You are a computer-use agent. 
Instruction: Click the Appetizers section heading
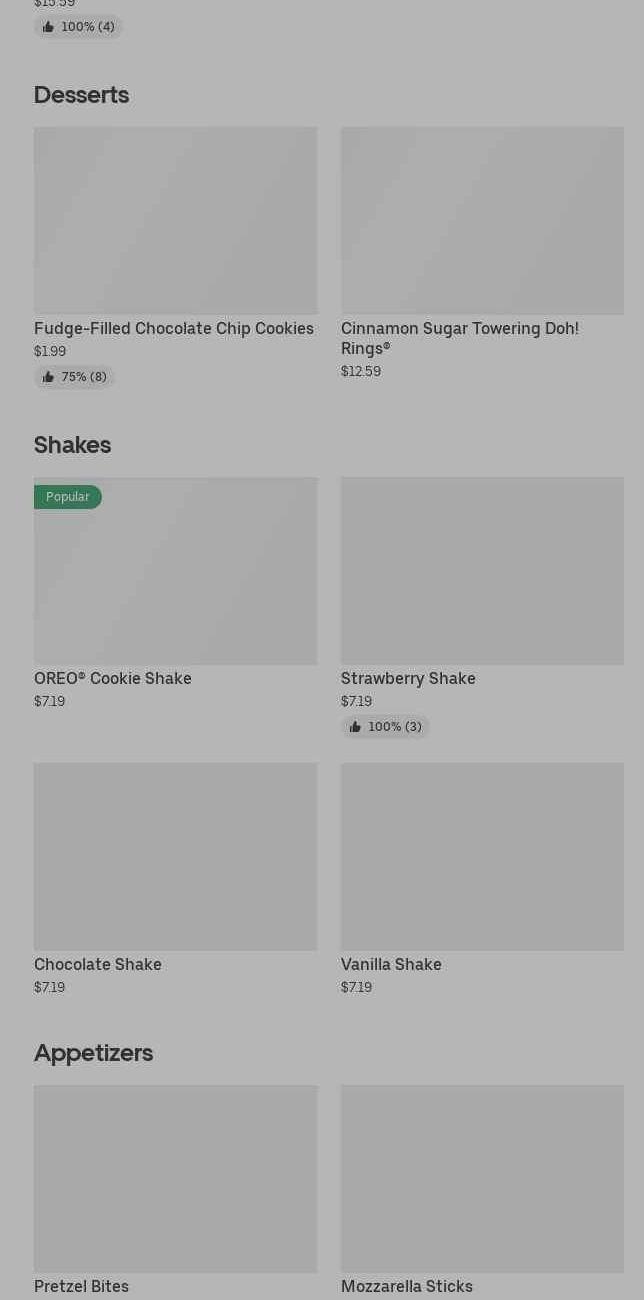click(x=93, y=1053)
